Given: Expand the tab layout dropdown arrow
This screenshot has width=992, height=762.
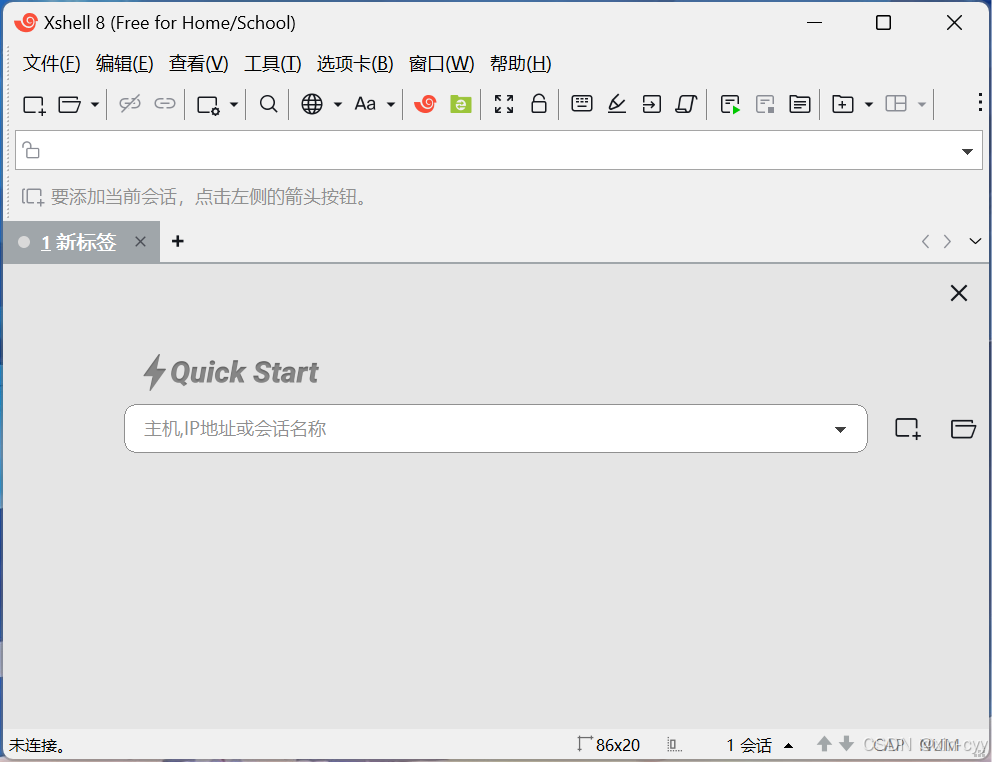Looking at the screenshot, I should tap(922, 104).
